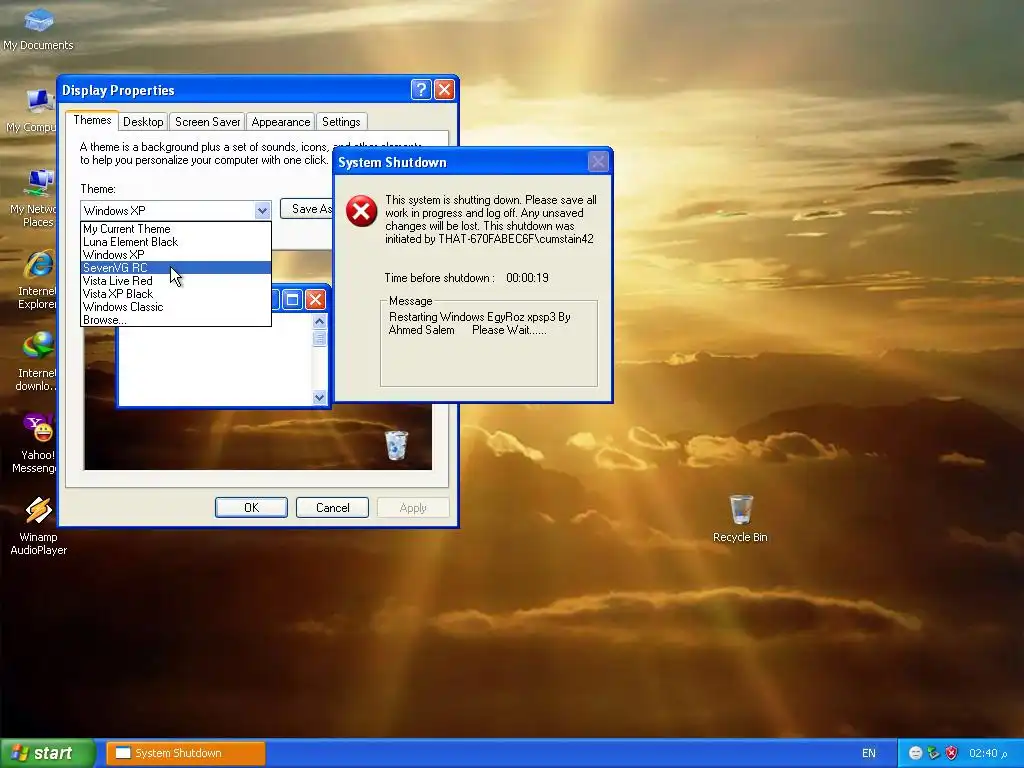Click Cancel in Display Properties
Image resolution: width=1024 pixels, height=768 pixels.
coord(332,507)
